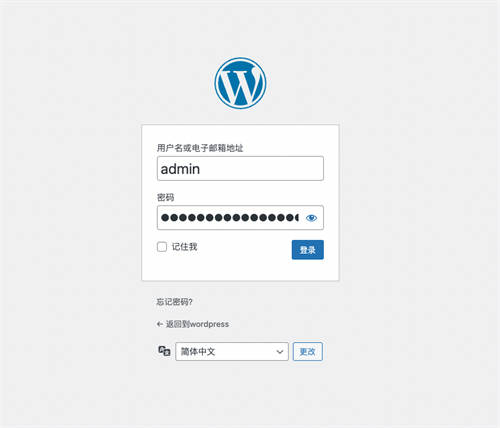Place cursor after admin text

click(201, 169)
